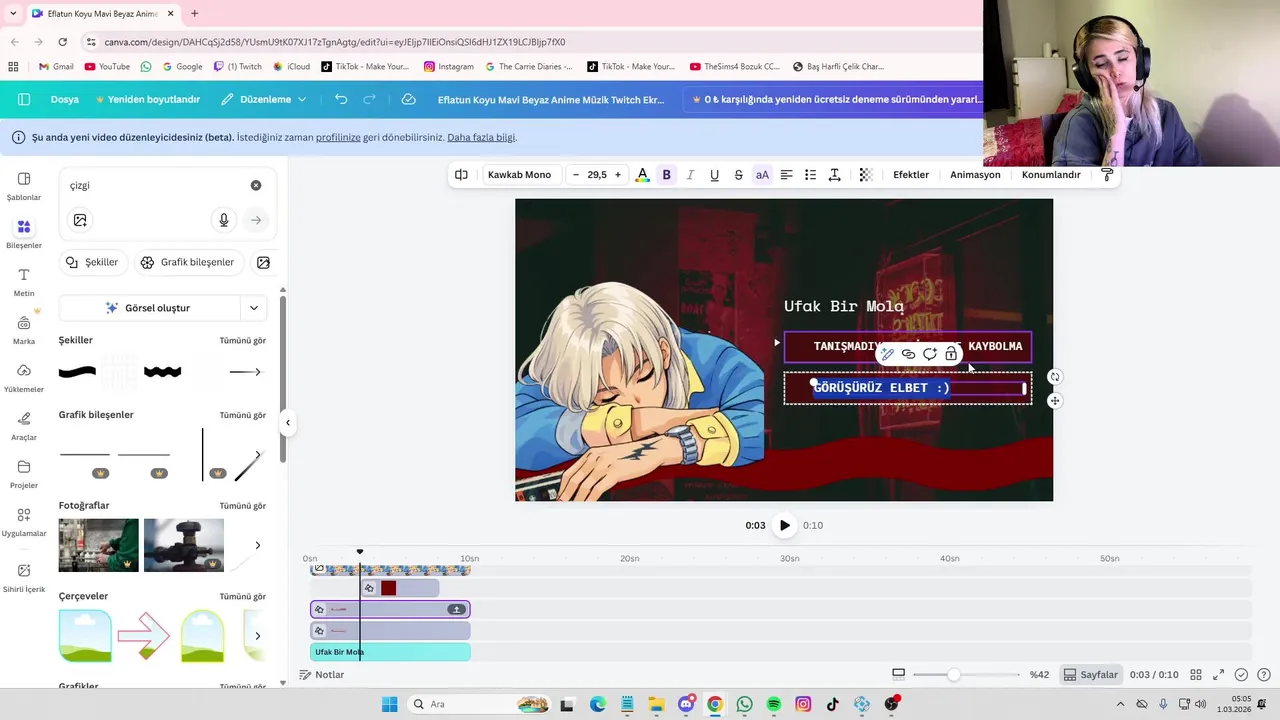Open Spotify from the taskbar

point(774,704)
